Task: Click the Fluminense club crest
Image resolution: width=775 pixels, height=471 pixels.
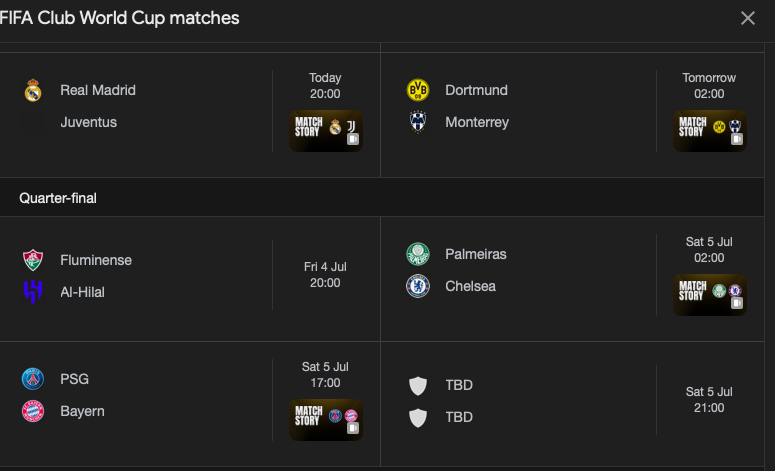Action: pos(33,260)
